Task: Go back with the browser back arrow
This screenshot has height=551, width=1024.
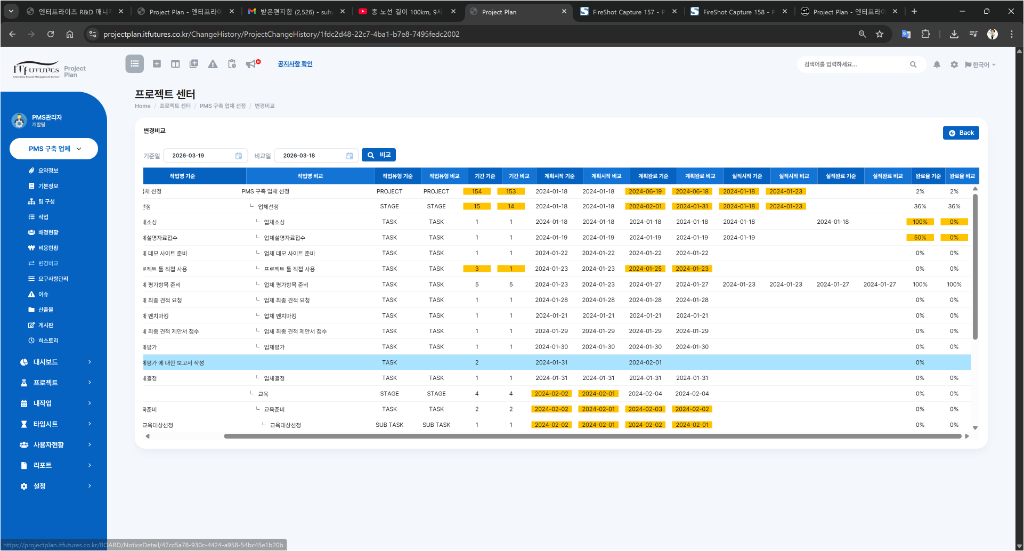Action: click(12, 34)
